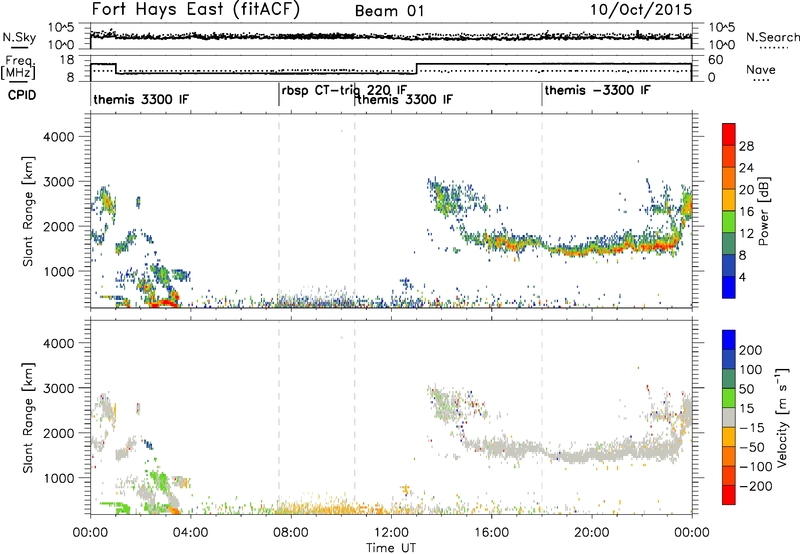
Task: Click the '200' tick on the Velocity colorbar
Action: point(751,350)
